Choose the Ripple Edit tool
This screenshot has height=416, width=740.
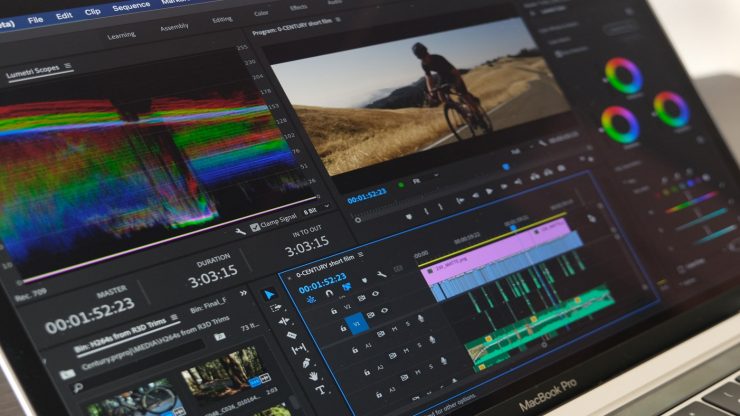click(x=284, y=322)
